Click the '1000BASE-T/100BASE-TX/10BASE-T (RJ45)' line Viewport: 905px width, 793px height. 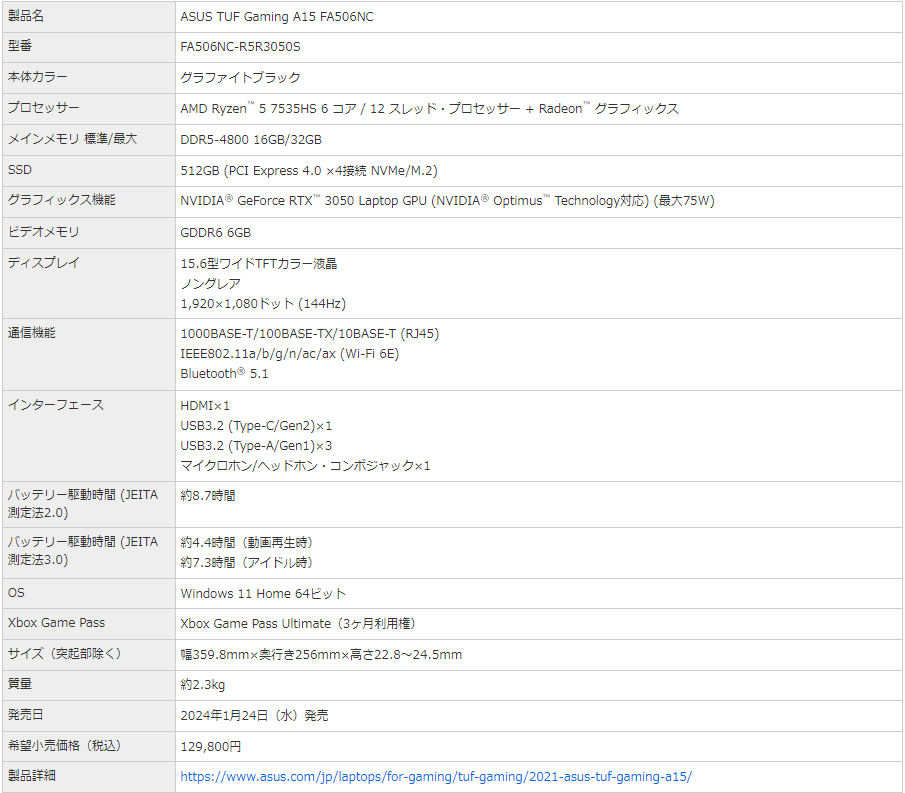coord(309,334)
